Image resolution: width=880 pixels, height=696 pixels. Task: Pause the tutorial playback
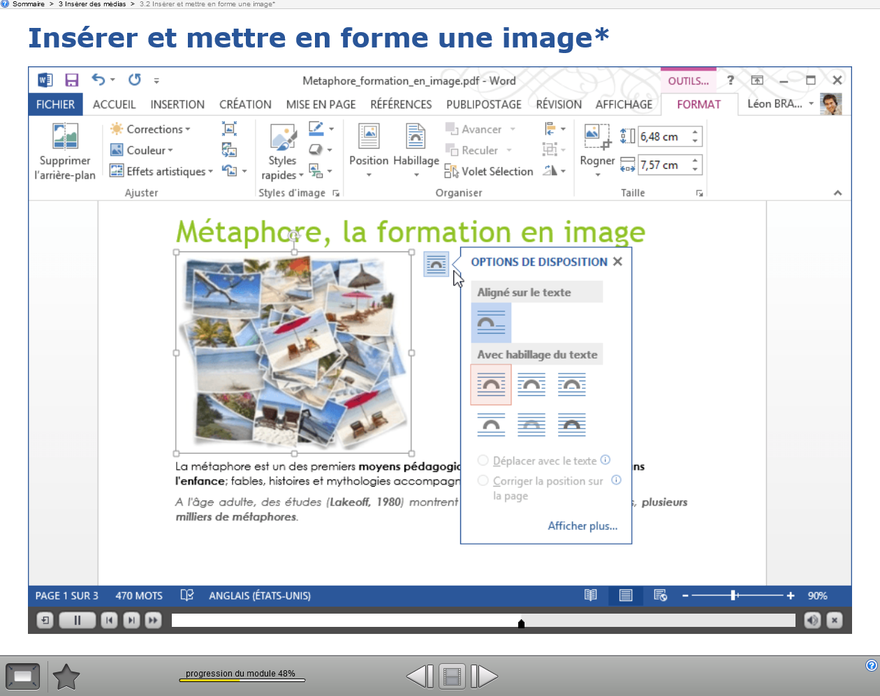point(77,621)
